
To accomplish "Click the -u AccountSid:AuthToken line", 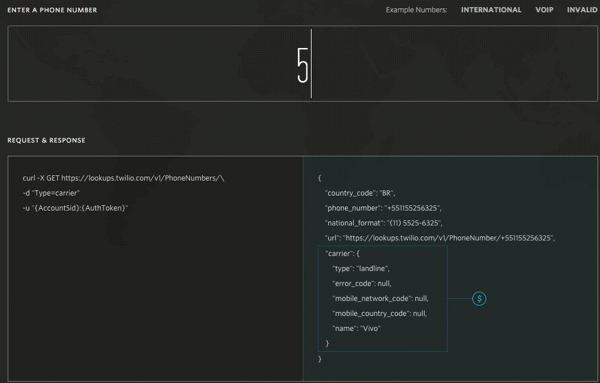I will pos(75,208).
